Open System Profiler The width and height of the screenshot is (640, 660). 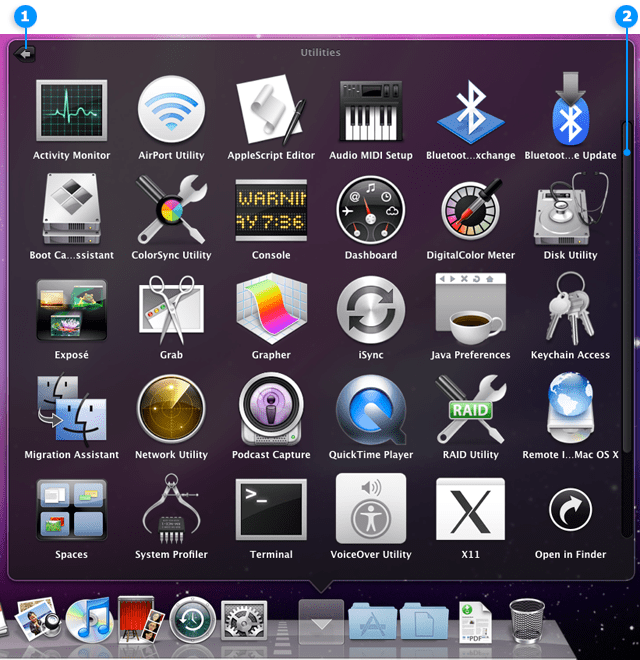[x=171, y=508]
